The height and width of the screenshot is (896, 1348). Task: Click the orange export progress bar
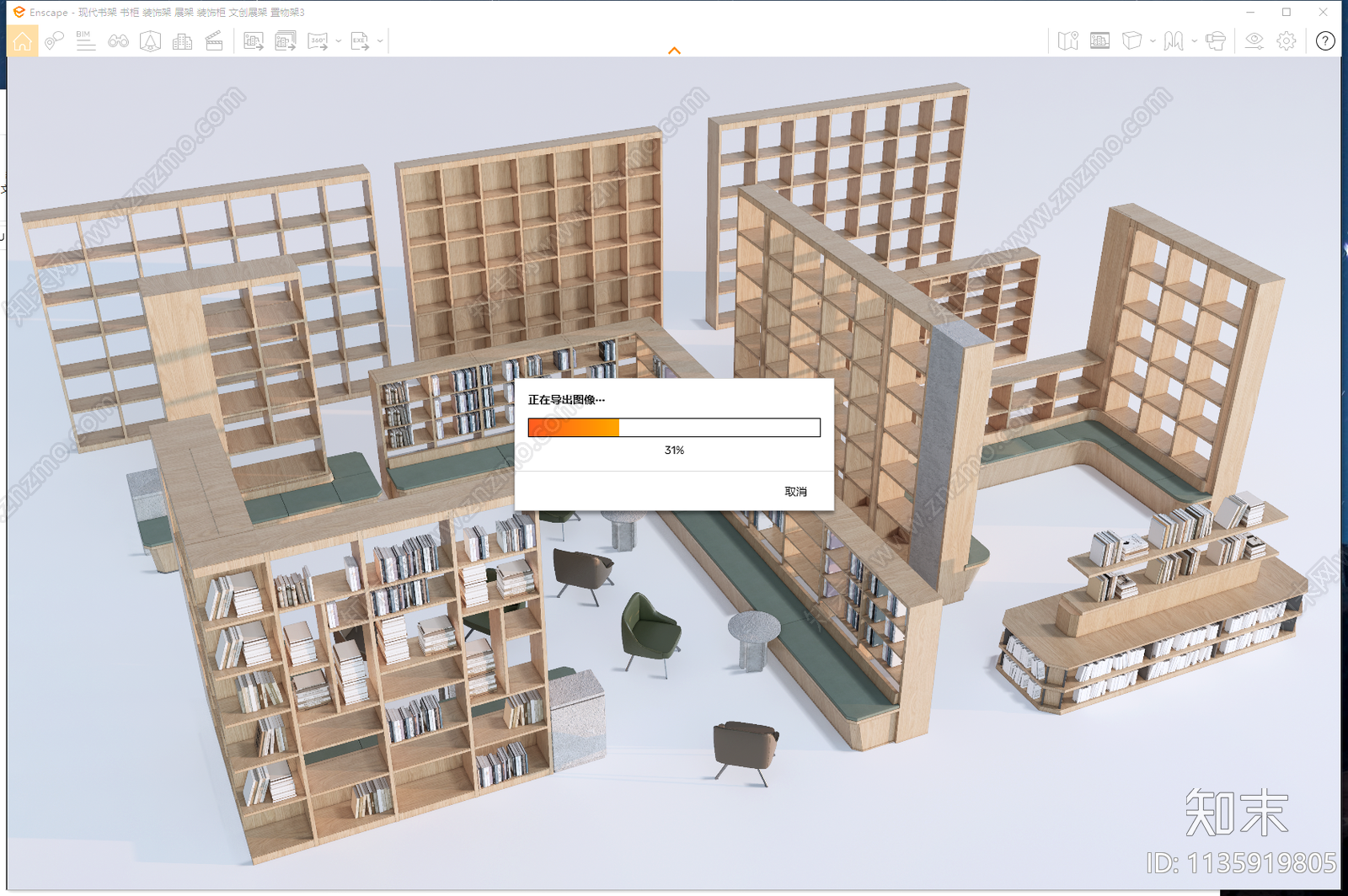coord(674,428)
